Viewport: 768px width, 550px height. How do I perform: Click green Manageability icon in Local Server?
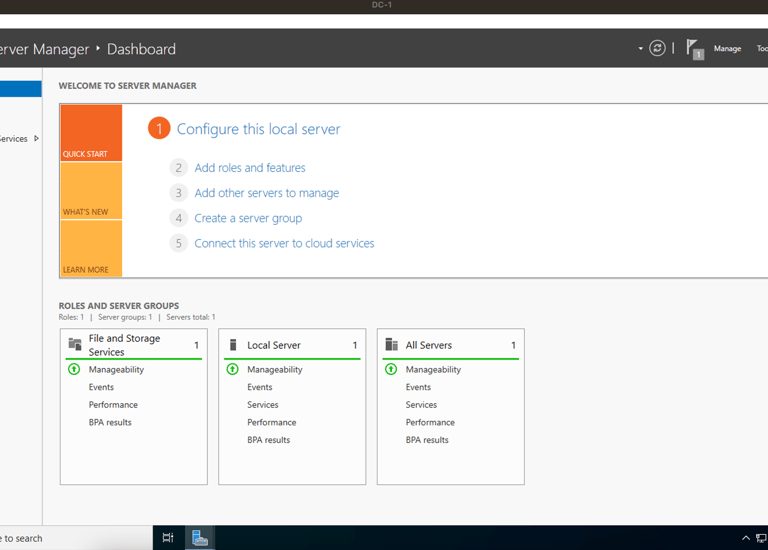click(233, 369)
